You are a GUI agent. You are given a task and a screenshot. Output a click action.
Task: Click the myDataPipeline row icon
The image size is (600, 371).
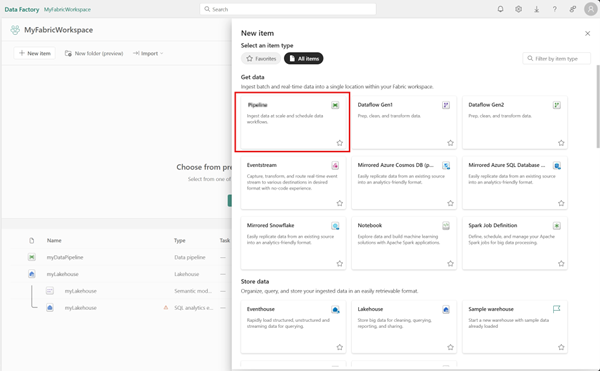click(32, 257)
